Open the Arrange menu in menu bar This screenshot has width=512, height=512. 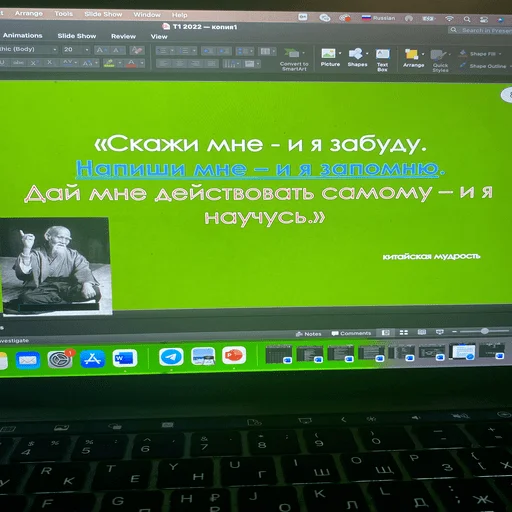(x=29, y=13)
